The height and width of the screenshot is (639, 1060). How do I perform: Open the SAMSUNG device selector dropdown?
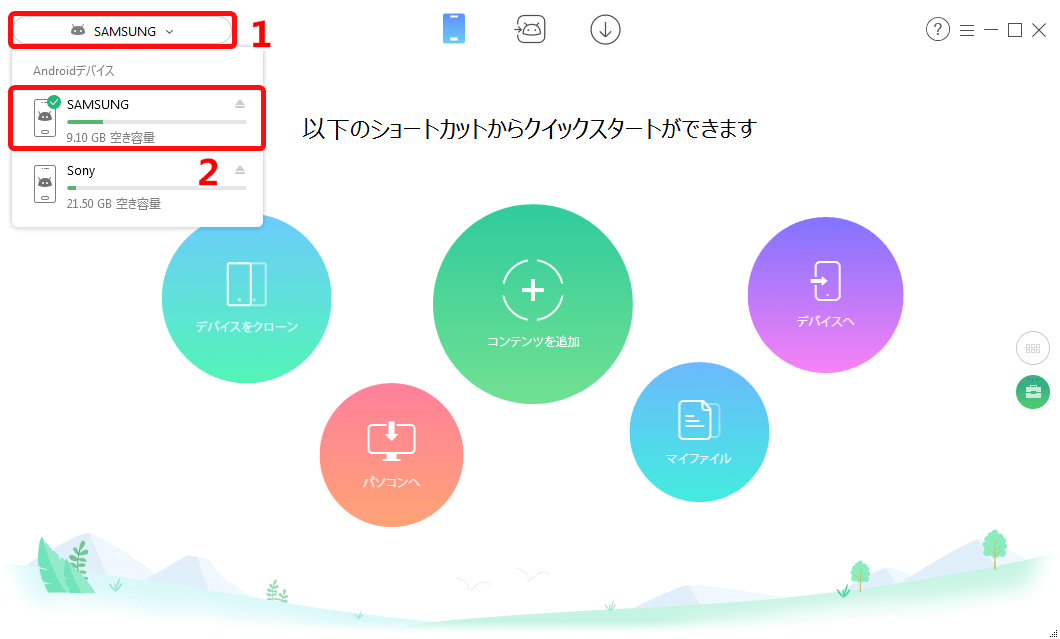click(122, 31)
